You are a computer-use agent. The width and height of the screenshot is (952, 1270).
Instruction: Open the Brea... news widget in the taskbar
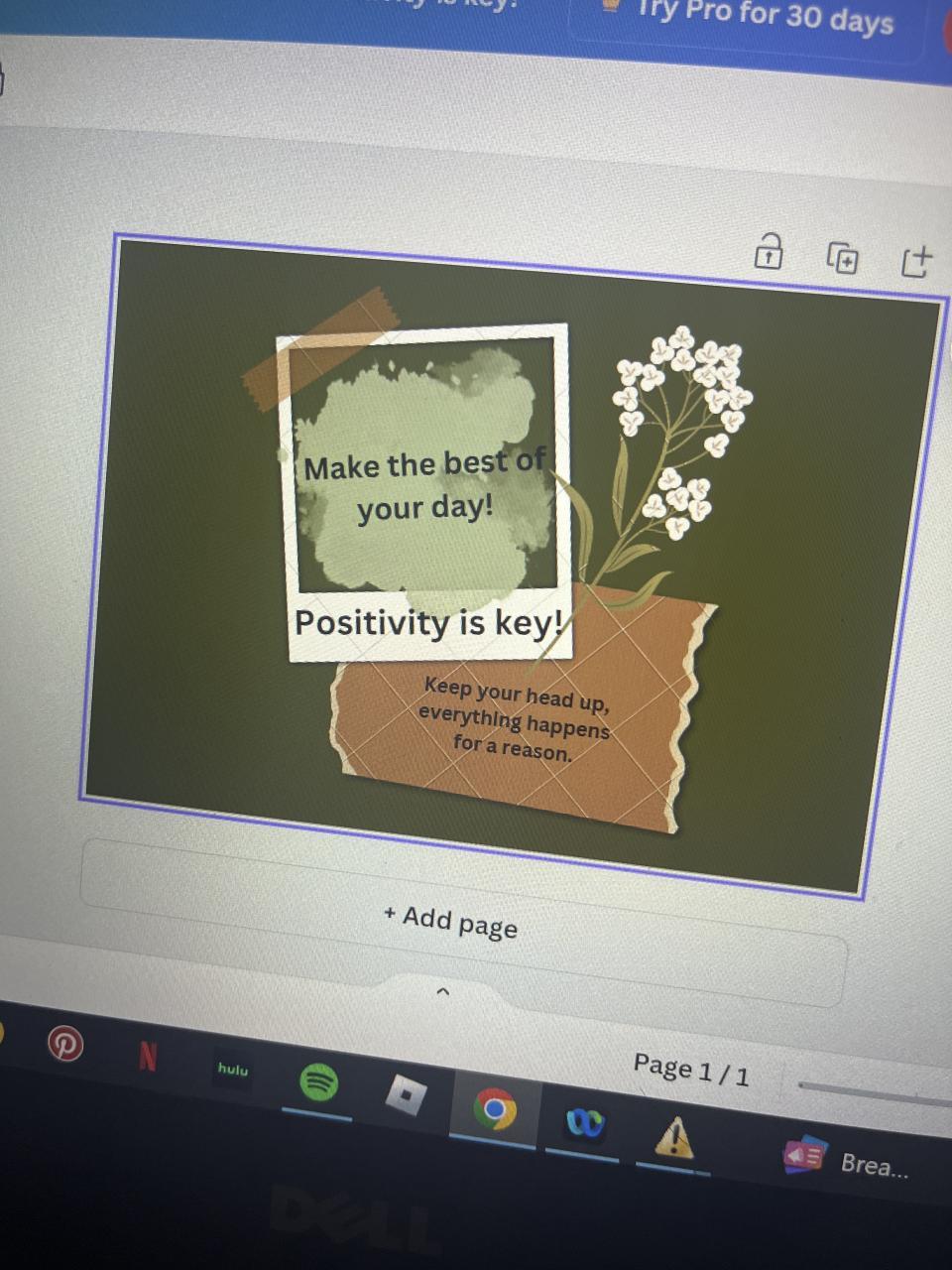[x=846, y=1161]
